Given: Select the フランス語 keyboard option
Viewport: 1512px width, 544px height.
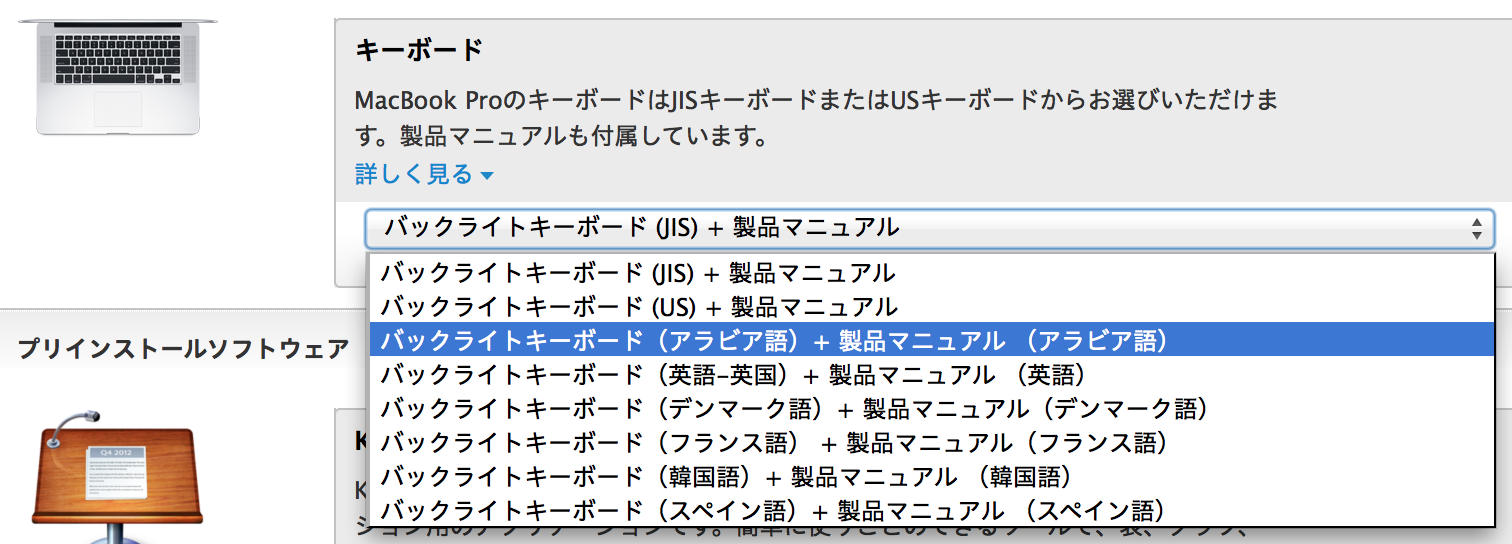Looking at the screenshot, I should pyautogui.click(x=933, y=442).
